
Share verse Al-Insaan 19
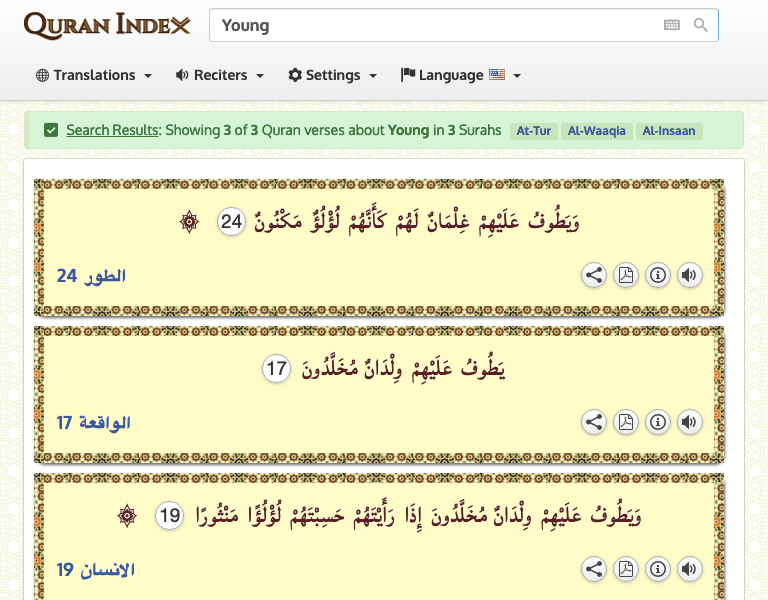[x=594, y=569]
